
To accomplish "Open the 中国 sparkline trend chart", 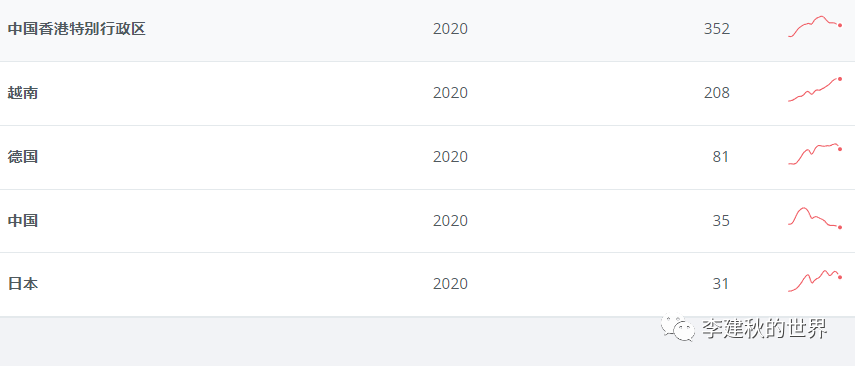I will point(815,218).
